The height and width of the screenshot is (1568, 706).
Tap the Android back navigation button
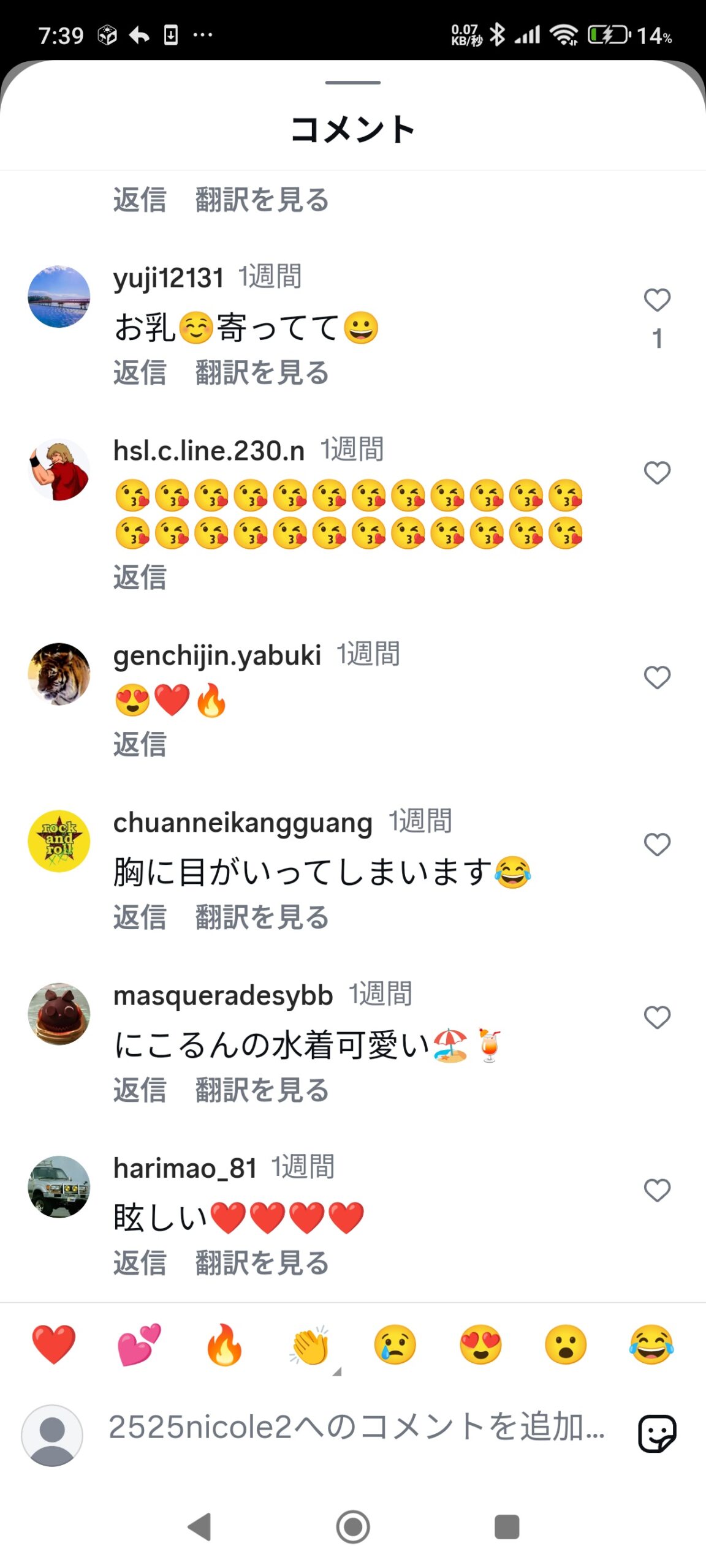(199, 1526)
